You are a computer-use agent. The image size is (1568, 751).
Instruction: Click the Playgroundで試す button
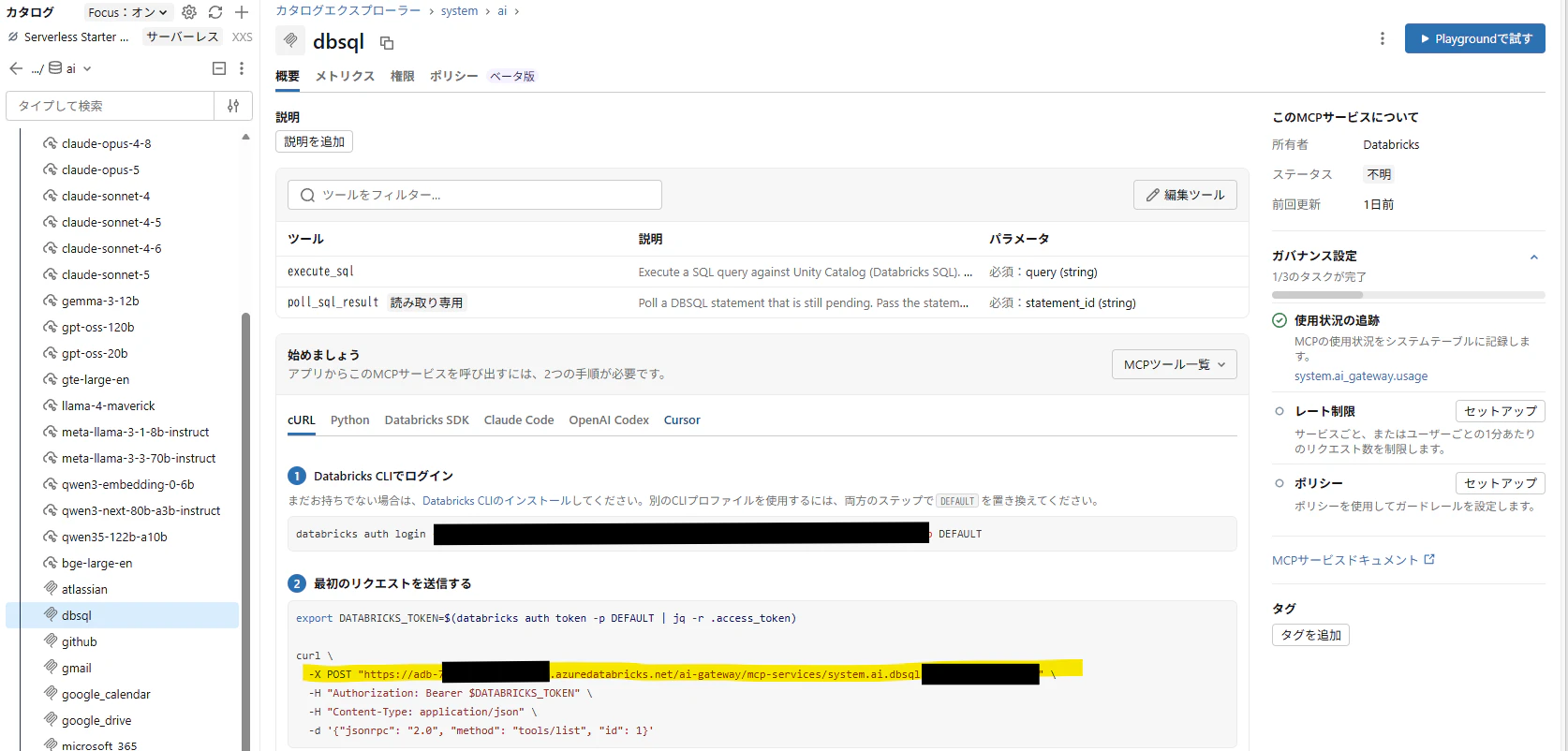(x=1475, y=38)
